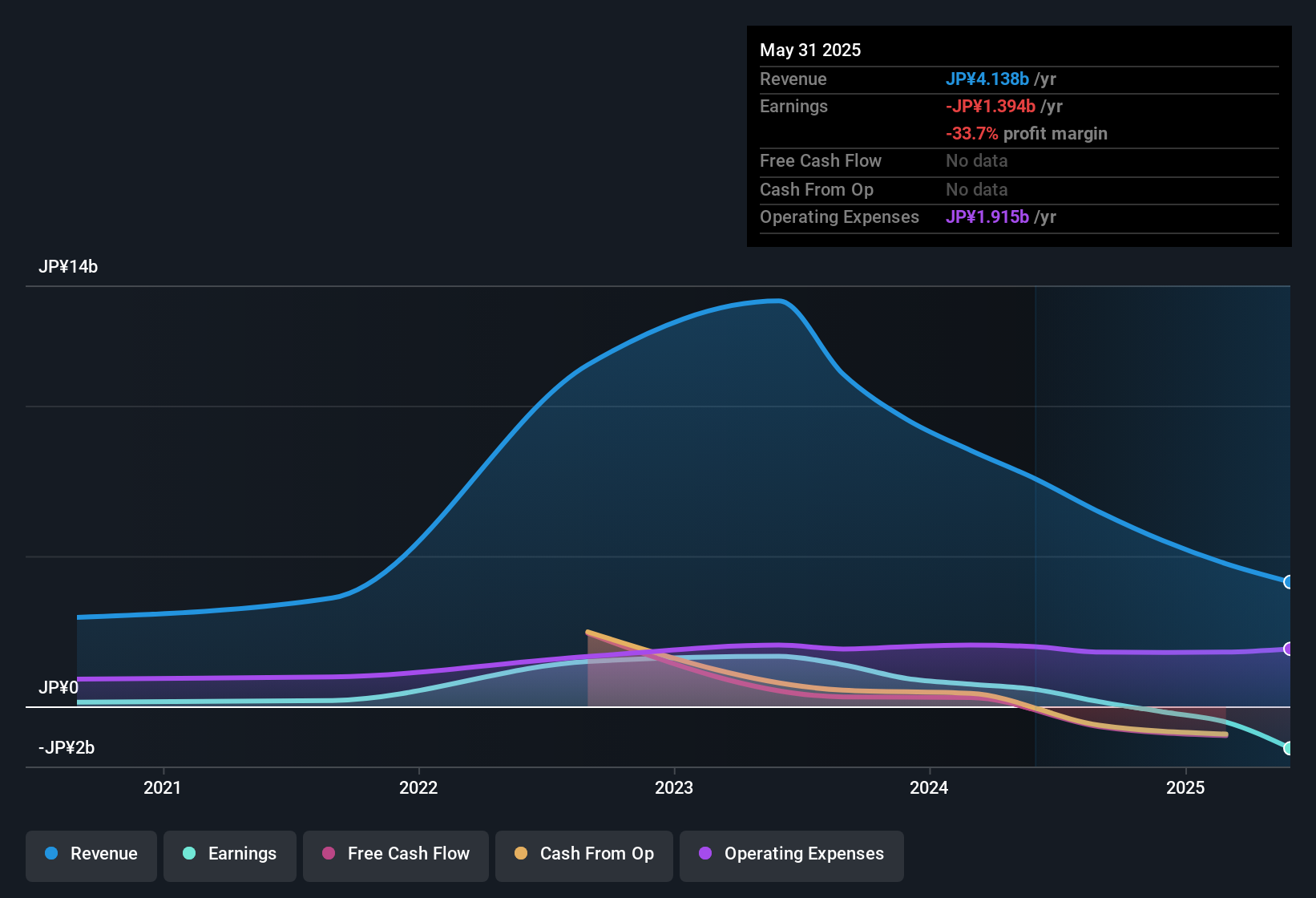Click the Operating Expenses end-point marker
The width and height of the screenshot is (1316, 898).
point(1289,649)
